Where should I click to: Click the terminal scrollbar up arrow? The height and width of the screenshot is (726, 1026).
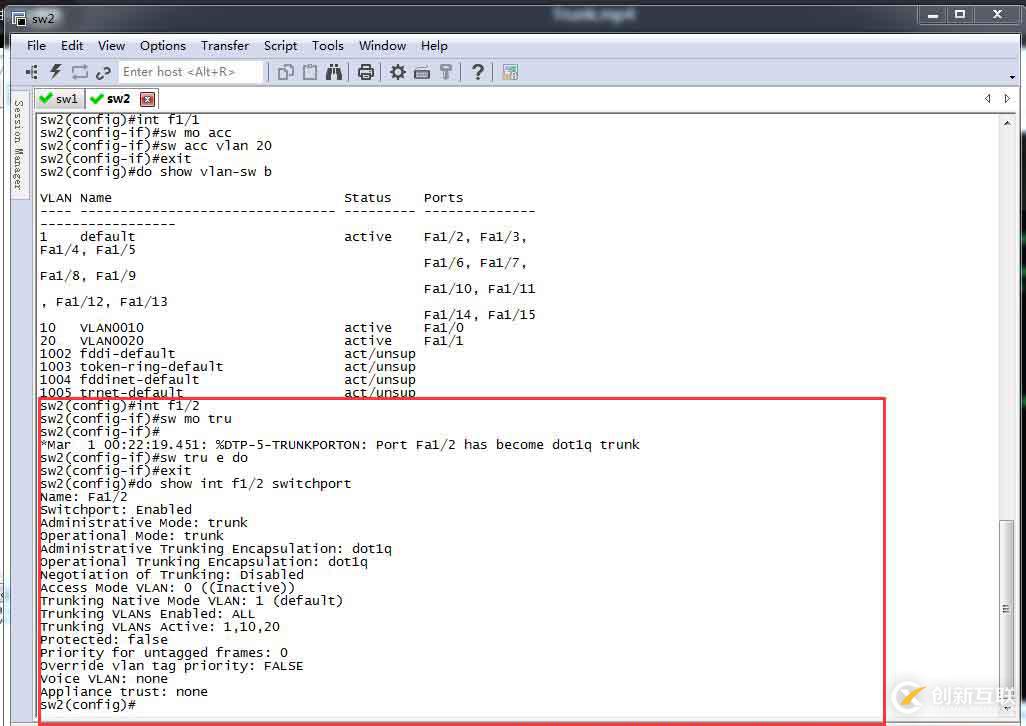click(x=1006, y=122)
